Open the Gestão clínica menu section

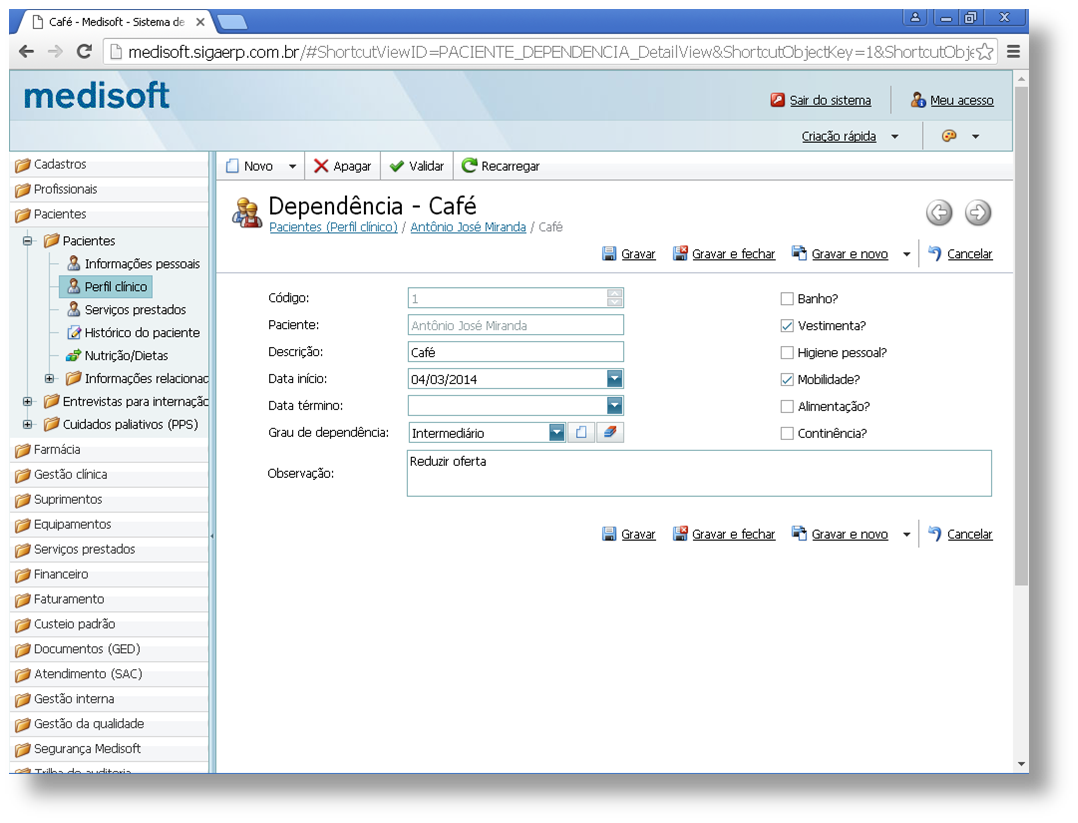110,475
